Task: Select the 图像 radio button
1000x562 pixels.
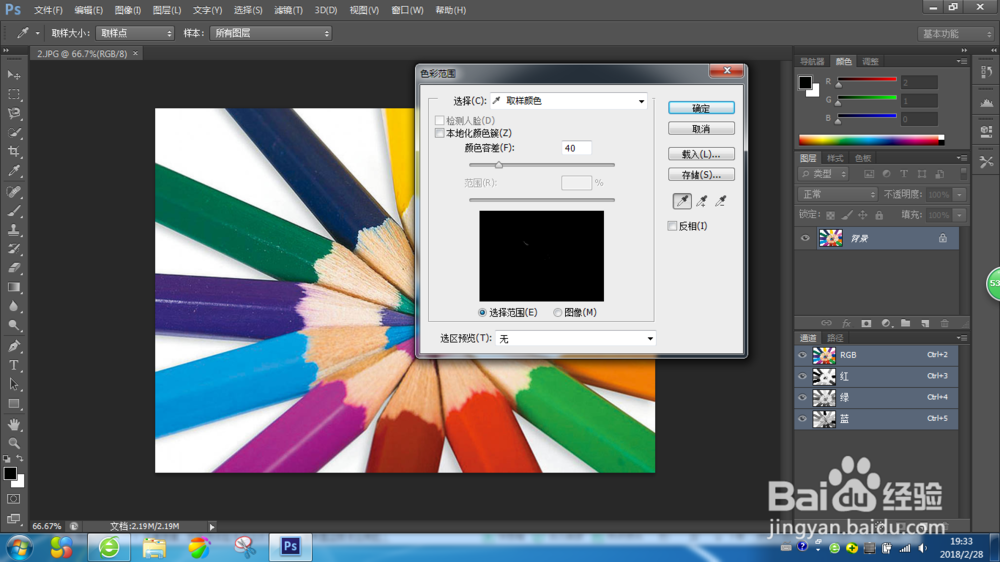Action: [557, 313]
